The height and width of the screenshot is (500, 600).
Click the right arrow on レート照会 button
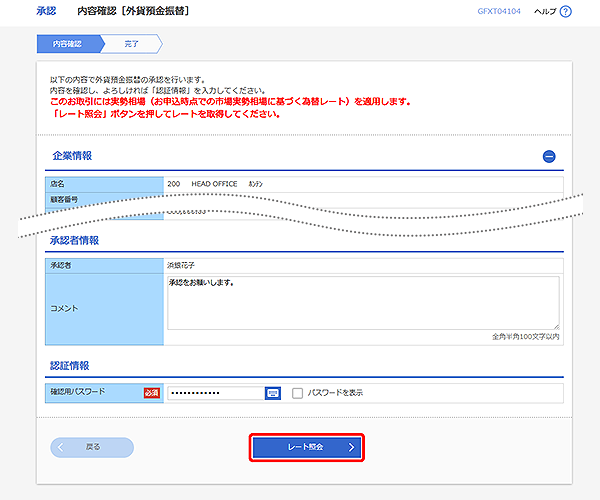(351, 447)
